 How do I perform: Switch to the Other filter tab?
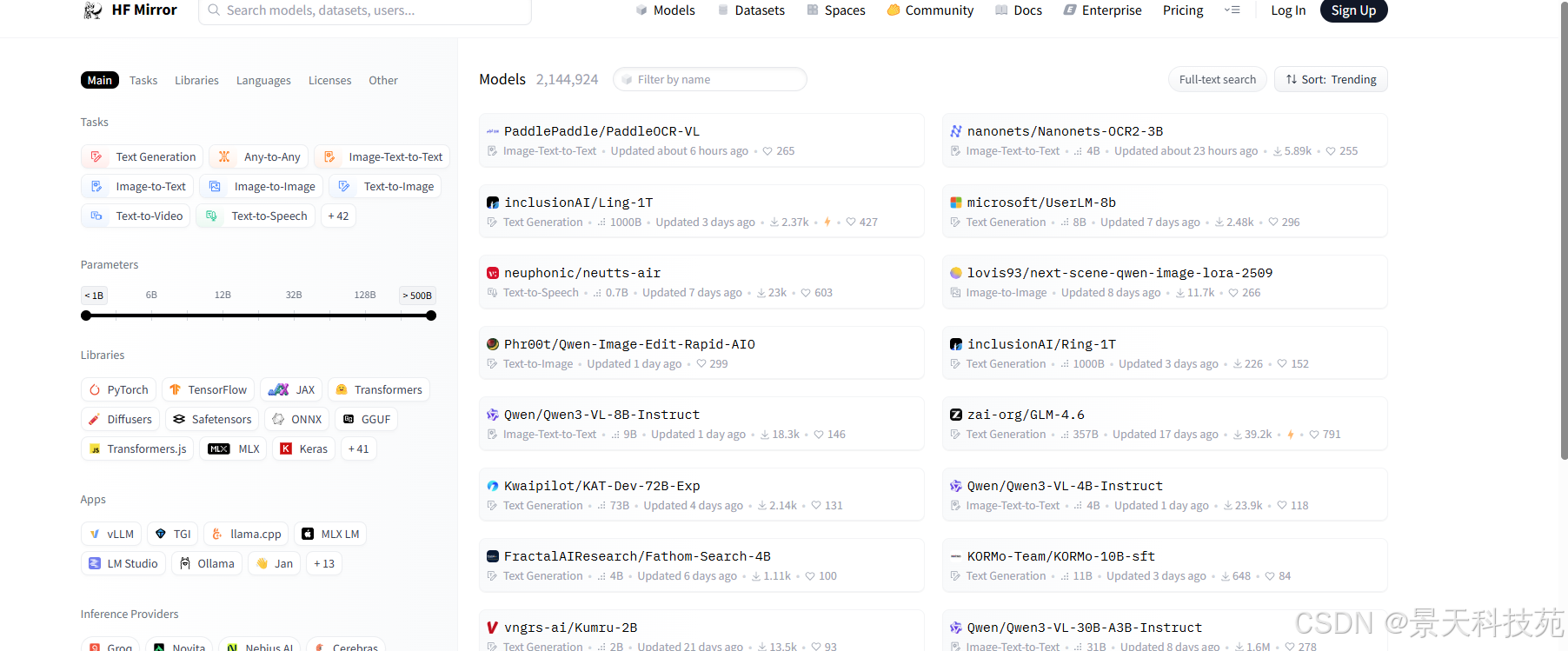(x=383, y=80)
